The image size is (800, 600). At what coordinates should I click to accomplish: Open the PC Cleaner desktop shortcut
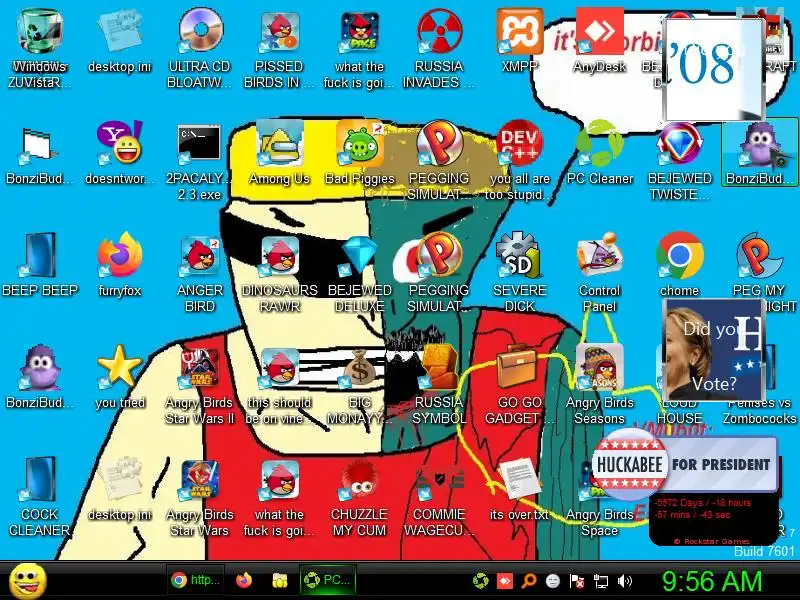coord(599,143)
